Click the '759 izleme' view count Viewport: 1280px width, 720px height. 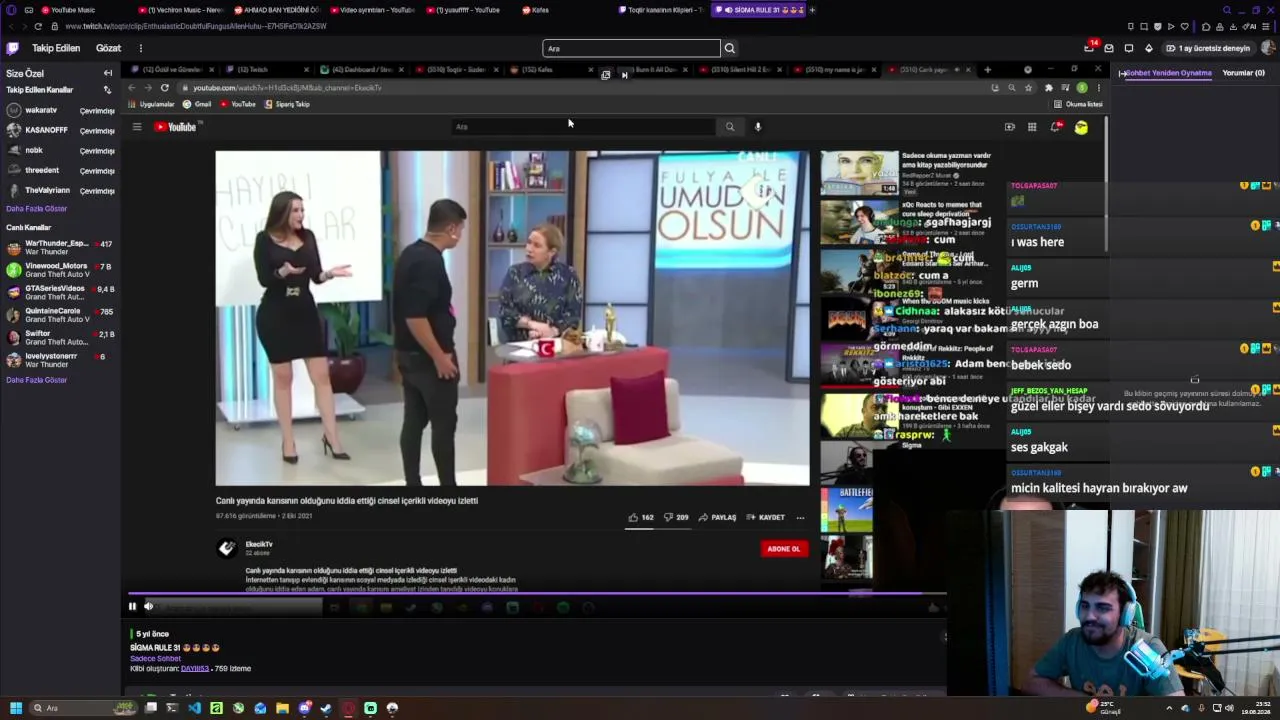click(233, 668)
